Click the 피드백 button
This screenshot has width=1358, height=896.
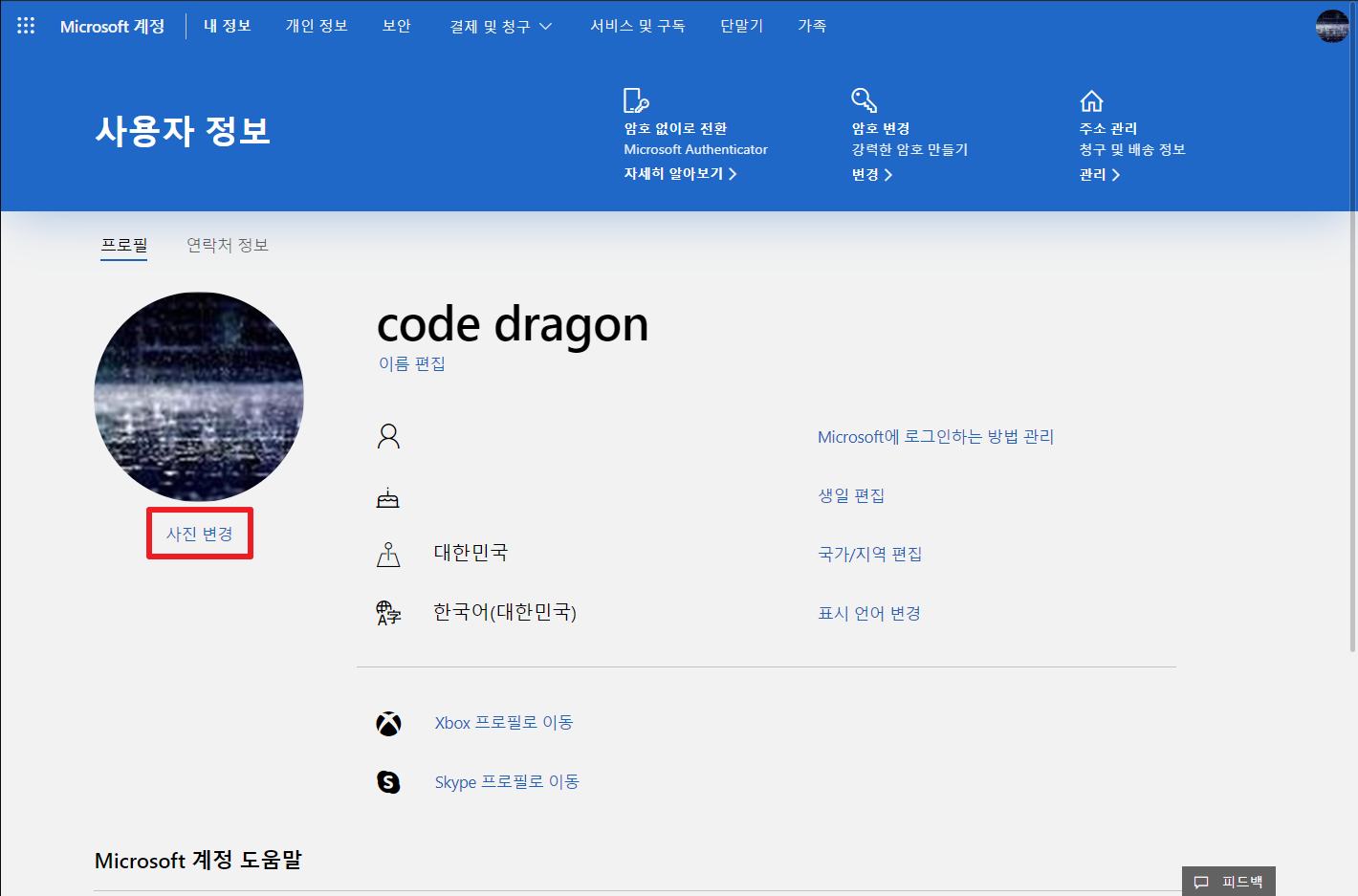click(1229, 882)
